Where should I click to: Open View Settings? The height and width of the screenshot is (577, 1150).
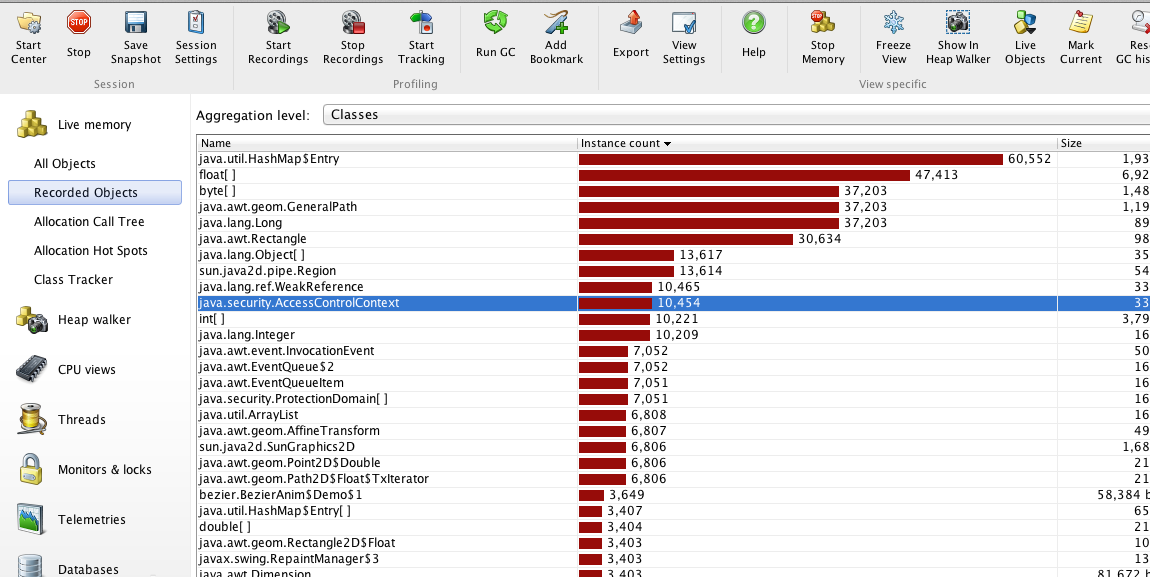tap(684, 37)
